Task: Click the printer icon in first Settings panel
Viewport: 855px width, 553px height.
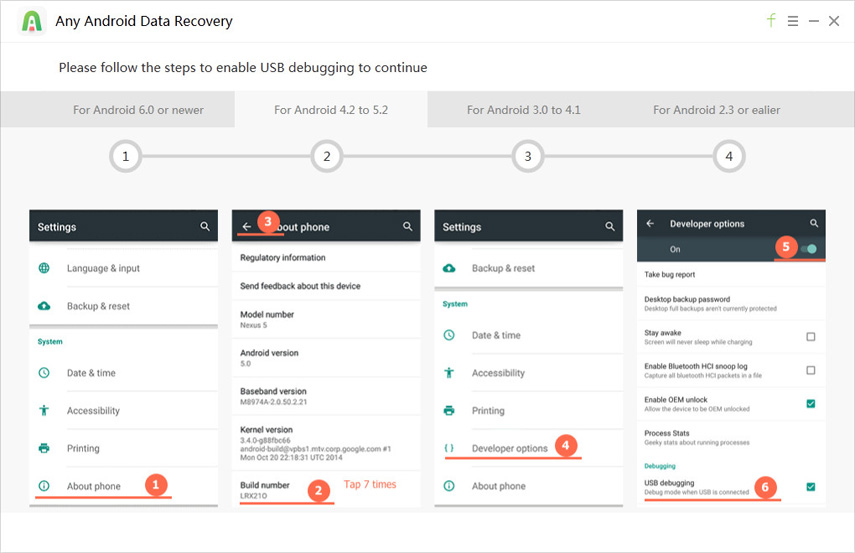Action: point(44,448)
